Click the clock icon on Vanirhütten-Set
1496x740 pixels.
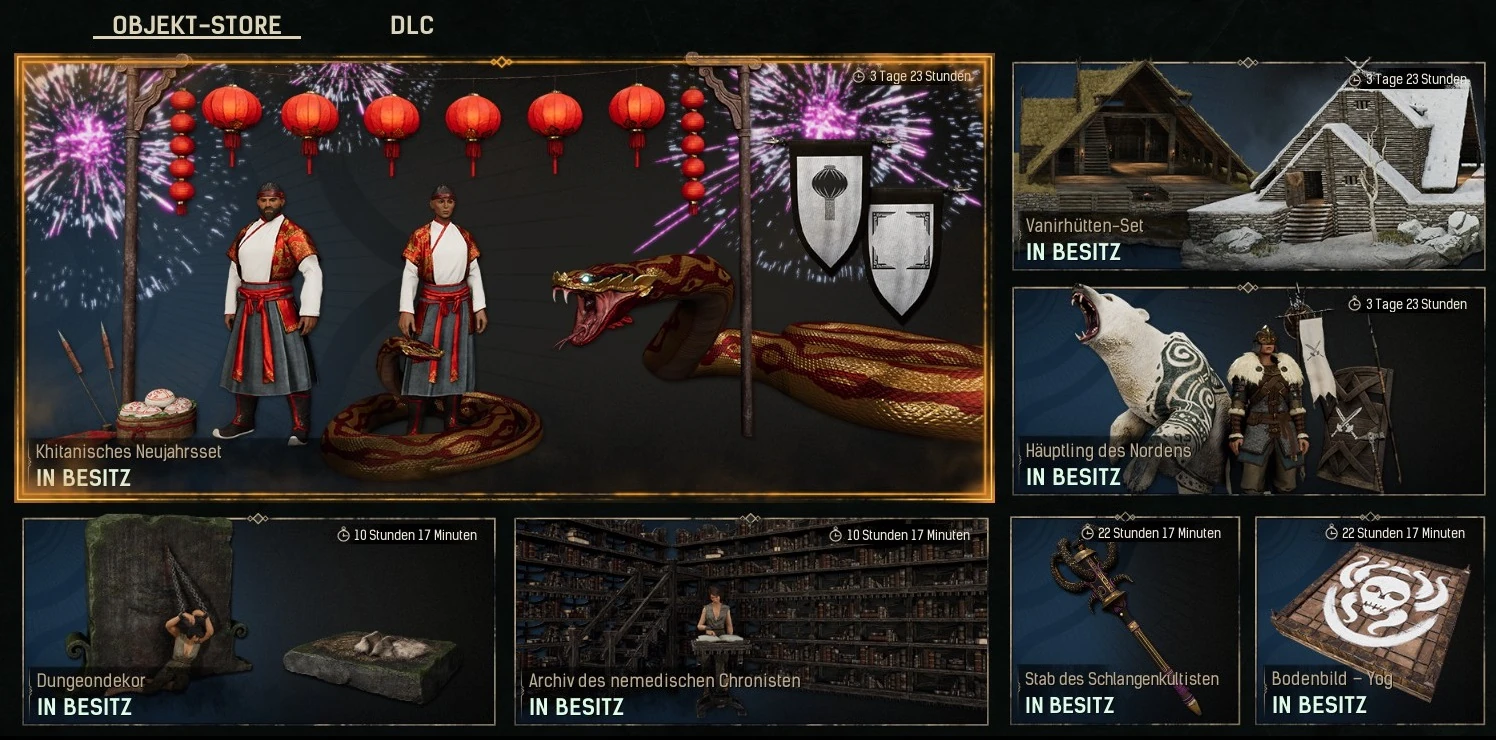coord(1355,79)
